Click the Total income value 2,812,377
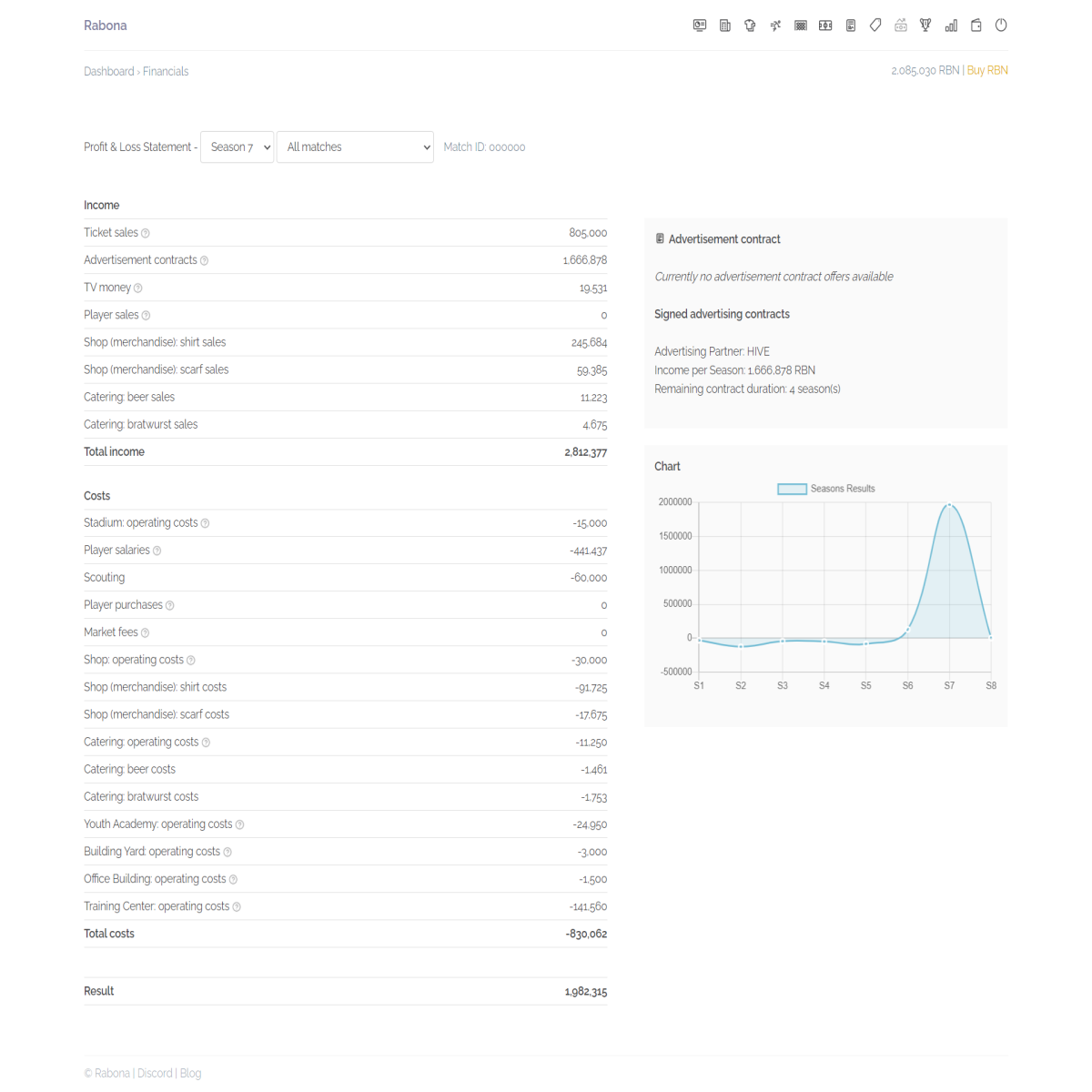 pos(585,452)
